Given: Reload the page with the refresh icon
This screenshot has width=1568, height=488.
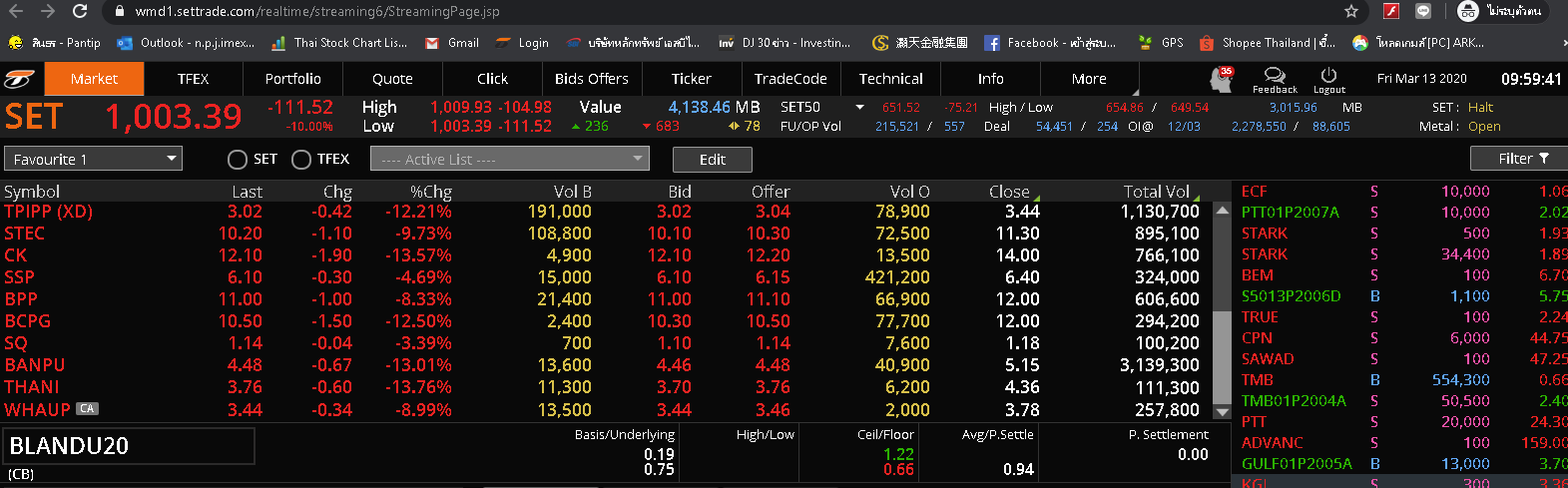Looking at the screenshot, I should pos(80,11).
